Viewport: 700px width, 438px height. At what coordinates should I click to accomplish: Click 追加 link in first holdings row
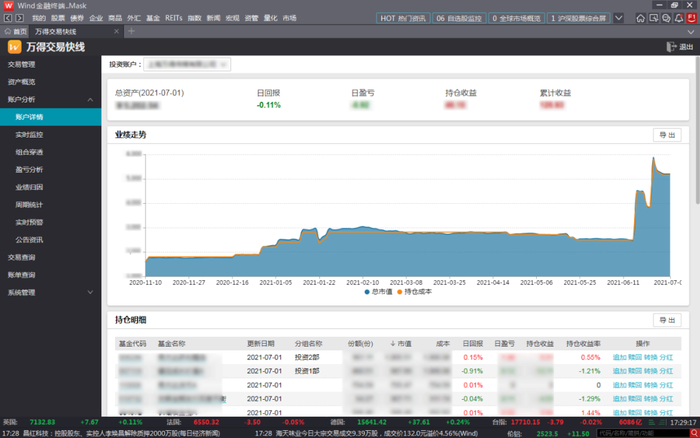[620, 357]
